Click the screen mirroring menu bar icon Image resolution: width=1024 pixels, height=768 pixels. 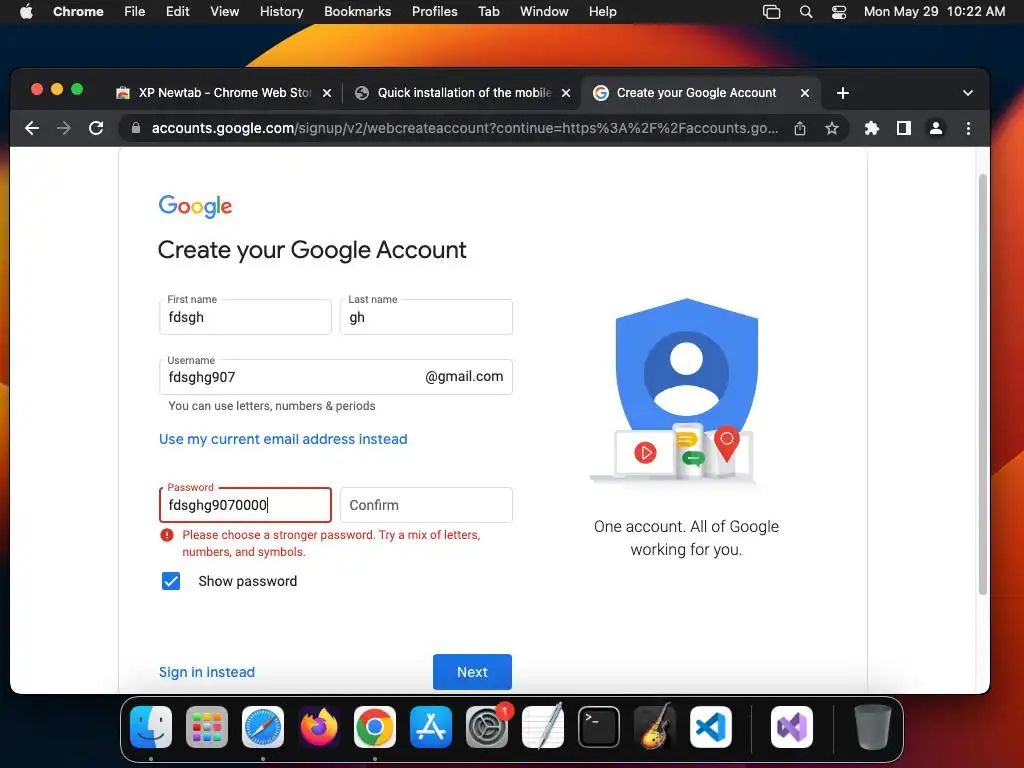[771, 12]
